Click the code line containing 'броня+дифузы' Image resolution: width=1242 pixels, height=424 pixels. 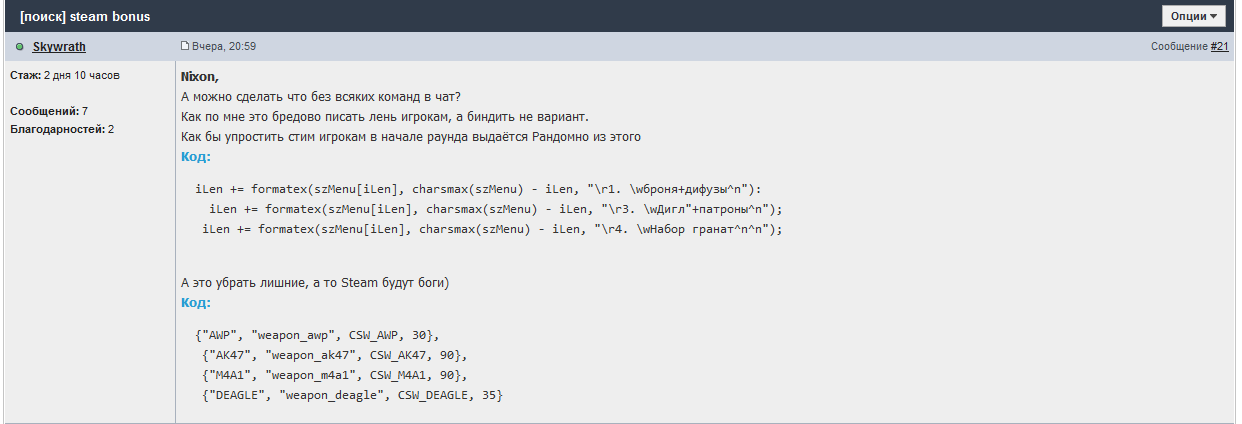point(478,189)
